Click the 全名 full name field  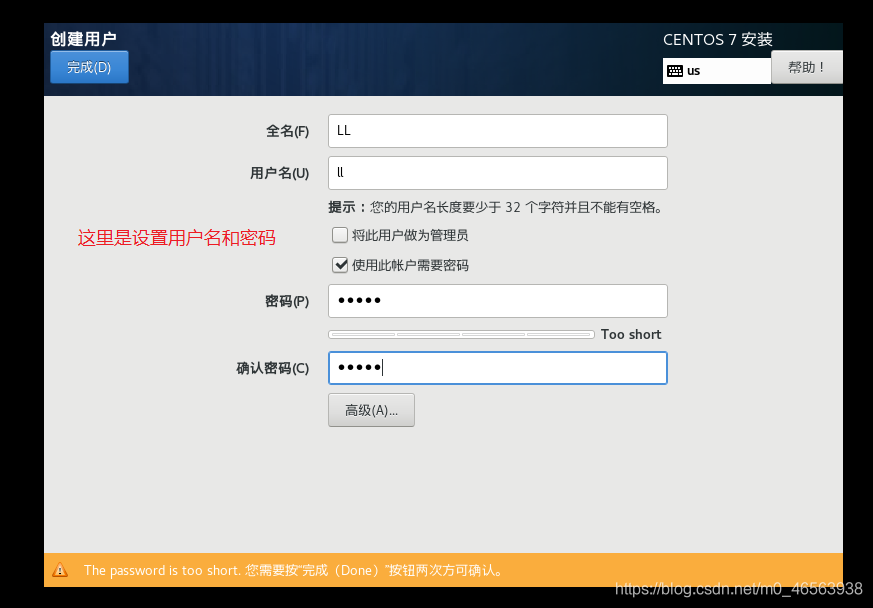(497, 131)
